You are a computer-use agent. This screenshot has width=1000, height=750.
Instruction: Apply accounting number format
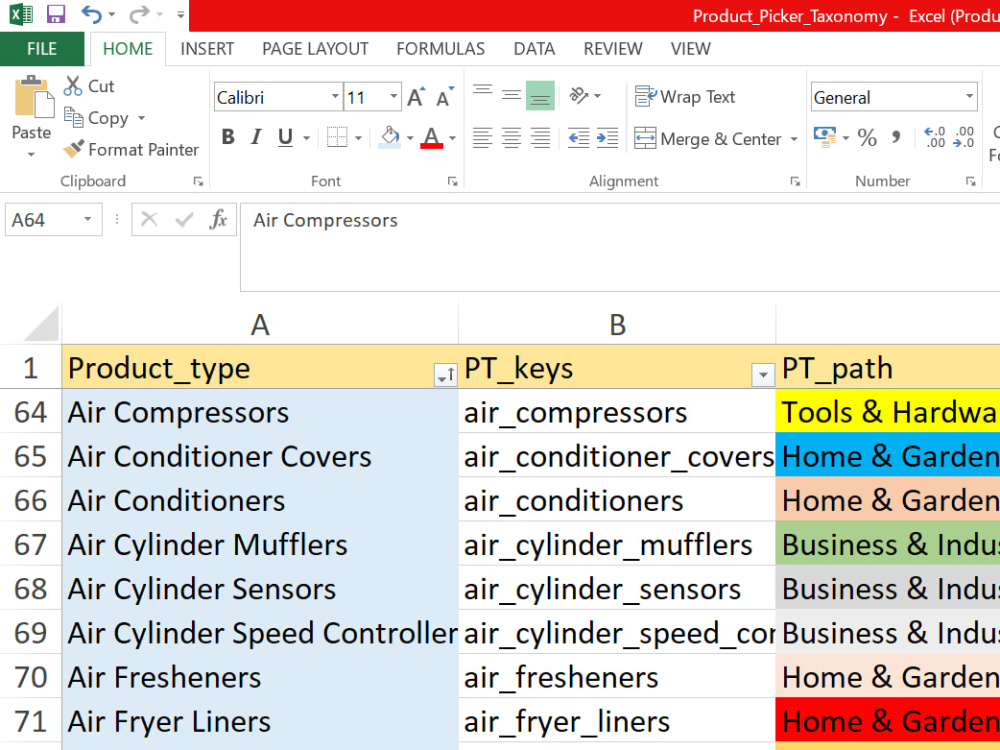(825, 137)
